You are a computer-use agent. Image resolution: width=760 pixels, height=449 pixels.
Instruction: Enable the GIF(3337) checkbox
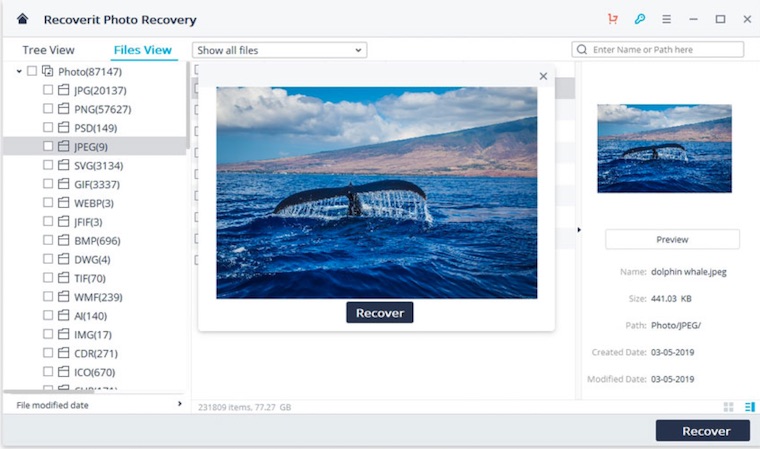coord(48,184)
